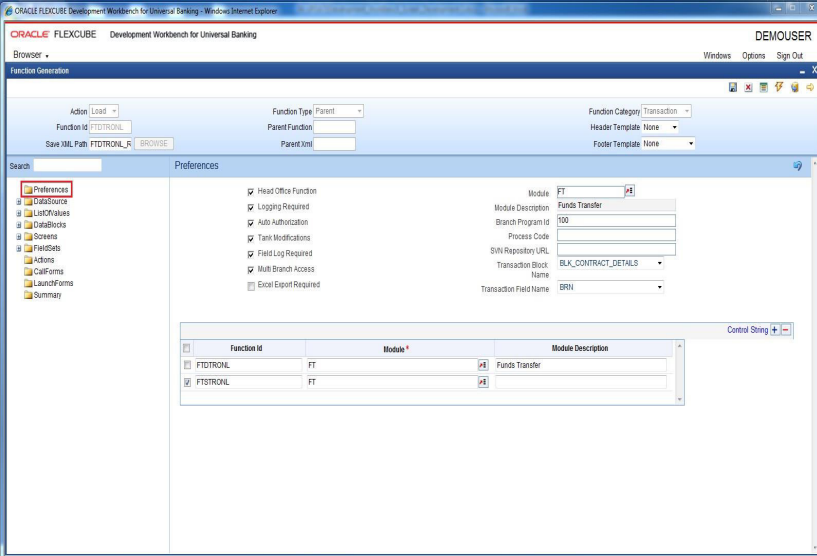Click the tree Search input field

pos(67,166)
